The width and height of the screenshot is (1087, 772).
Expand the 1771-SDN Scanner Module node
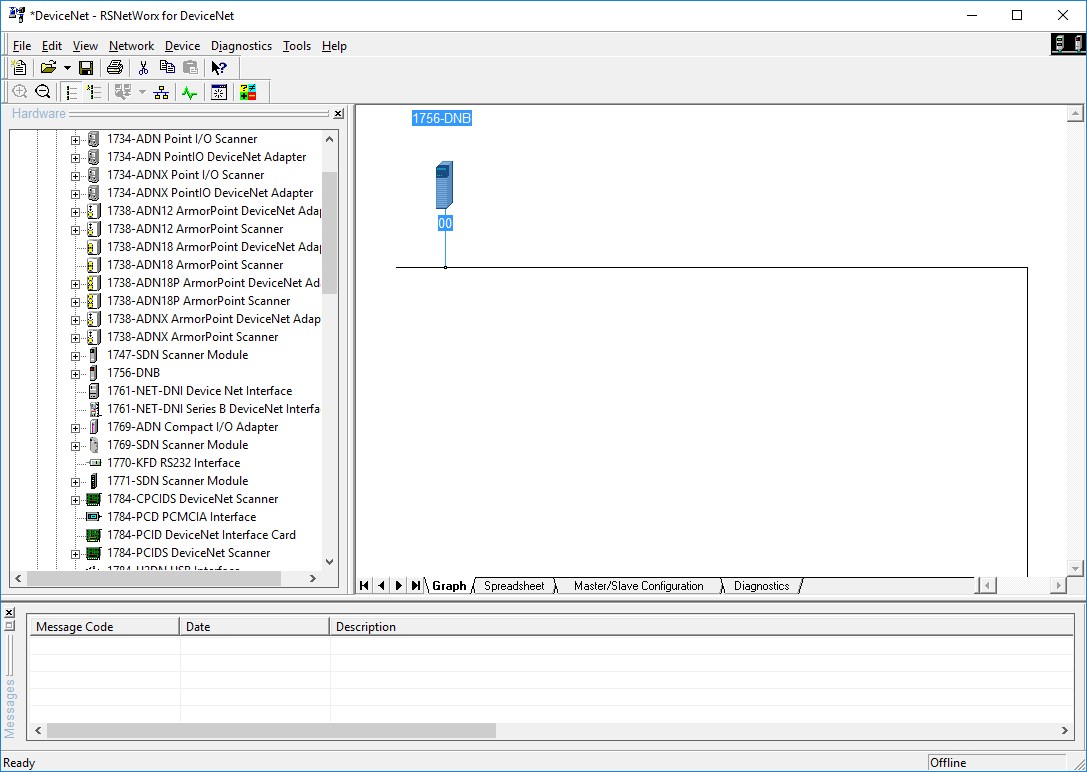click(76, 482)
